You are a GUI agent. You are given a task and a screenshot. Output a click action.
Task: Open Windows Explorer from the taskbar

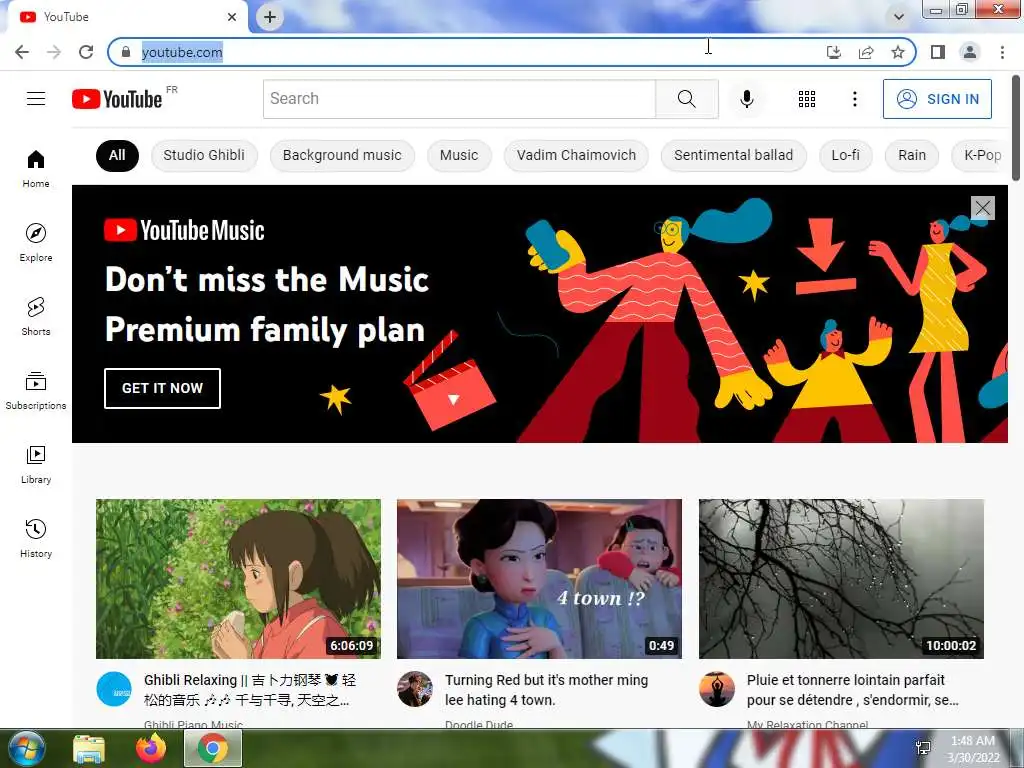[89, 748]
